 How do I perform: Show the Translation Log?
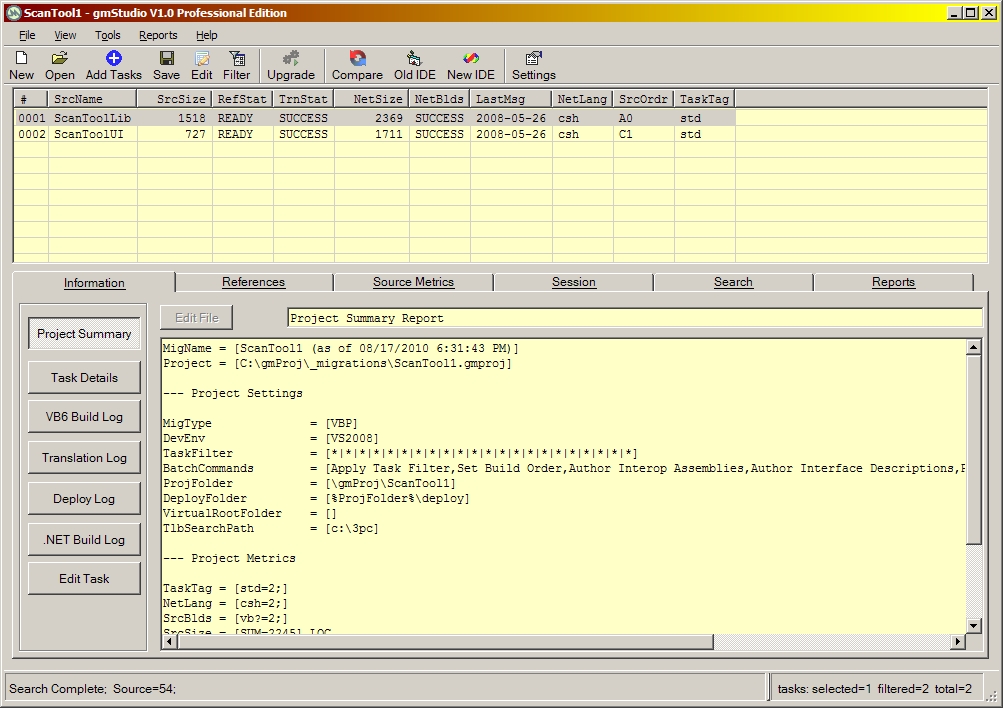[x=84, y=458]
